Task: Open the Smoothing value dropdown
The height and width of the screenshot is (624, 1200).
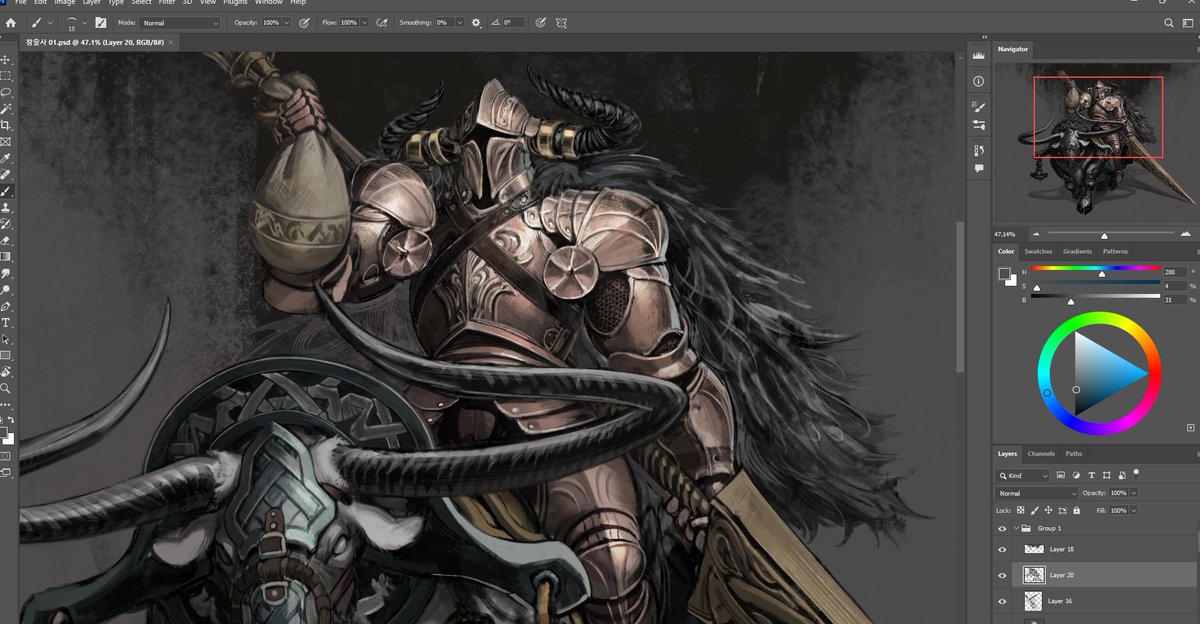Action: (460, 22)
